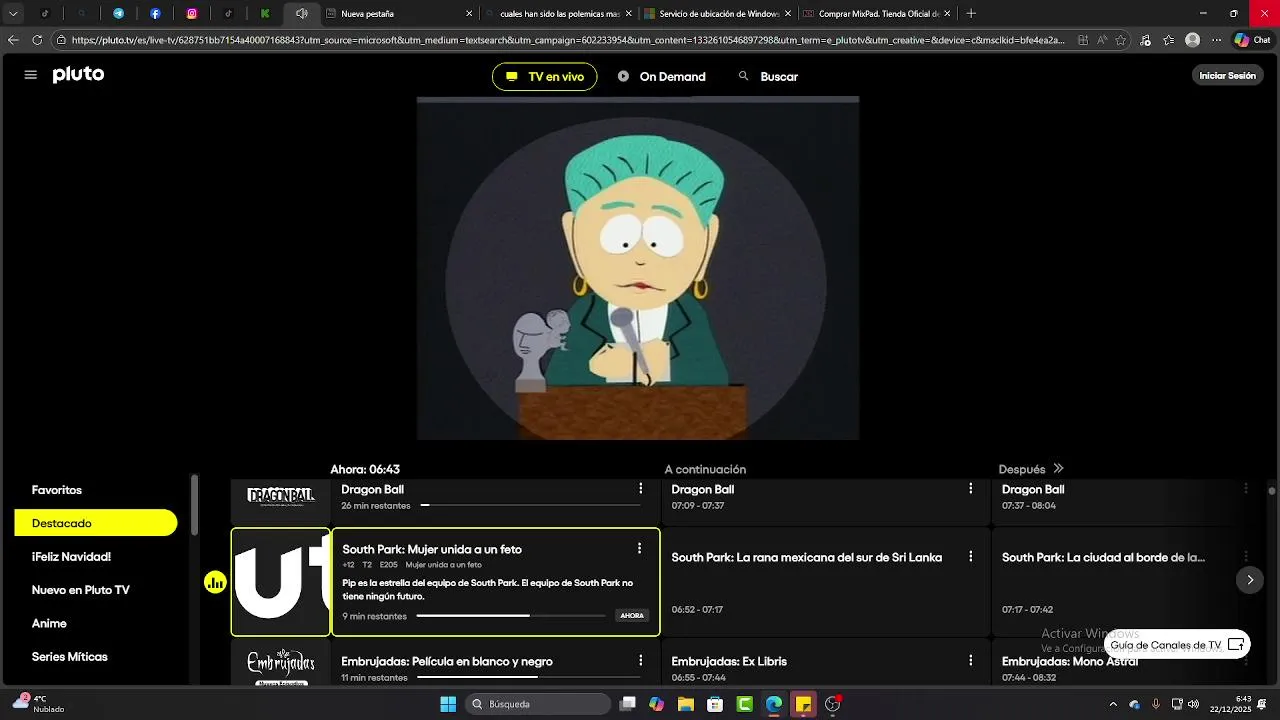Switch to Servicio de ubicación de Windows tab

(x=718, y=14)
